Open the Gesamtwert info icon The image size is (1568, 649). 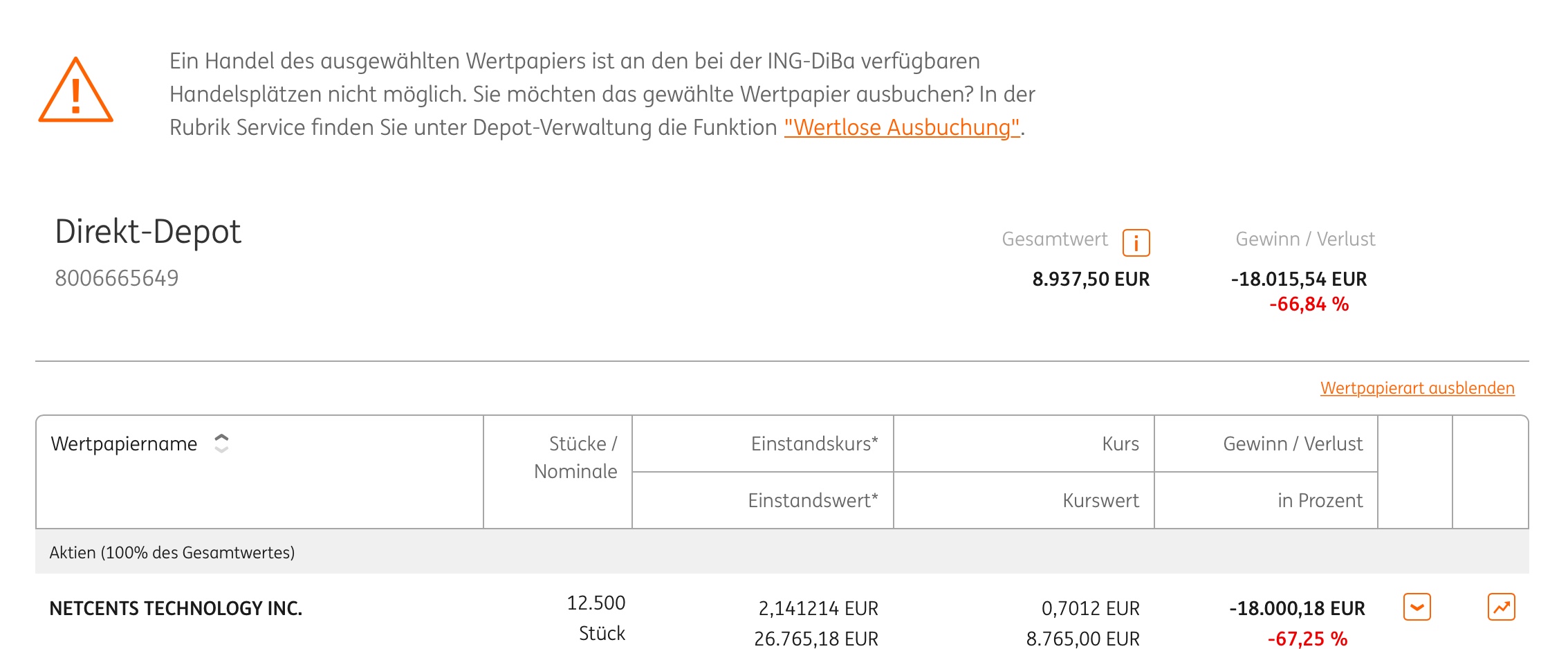(1136, 241)
